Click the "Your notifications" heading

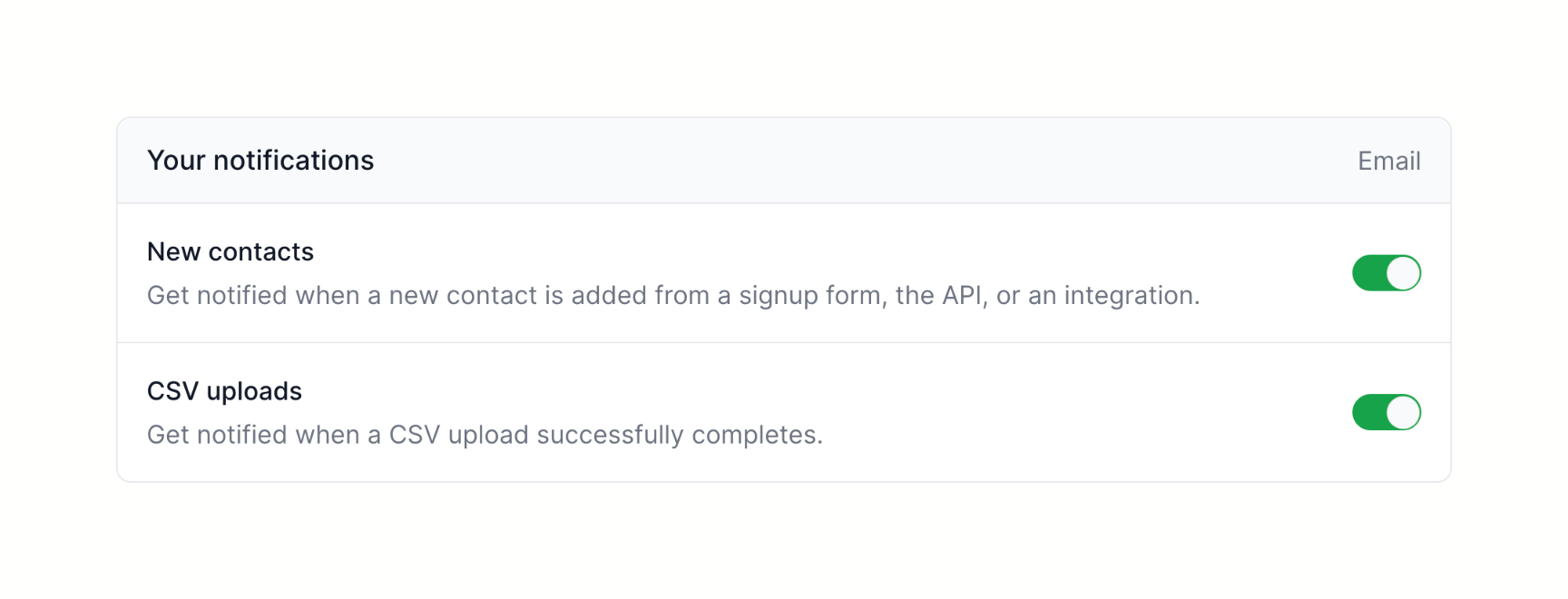[260, 161]
